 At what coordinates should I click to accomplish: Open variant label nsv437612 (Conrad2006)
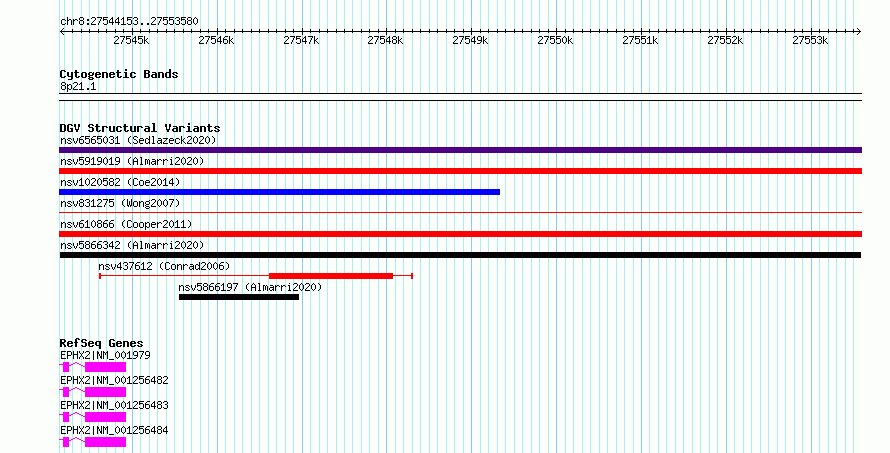click(x=164, y=266)
